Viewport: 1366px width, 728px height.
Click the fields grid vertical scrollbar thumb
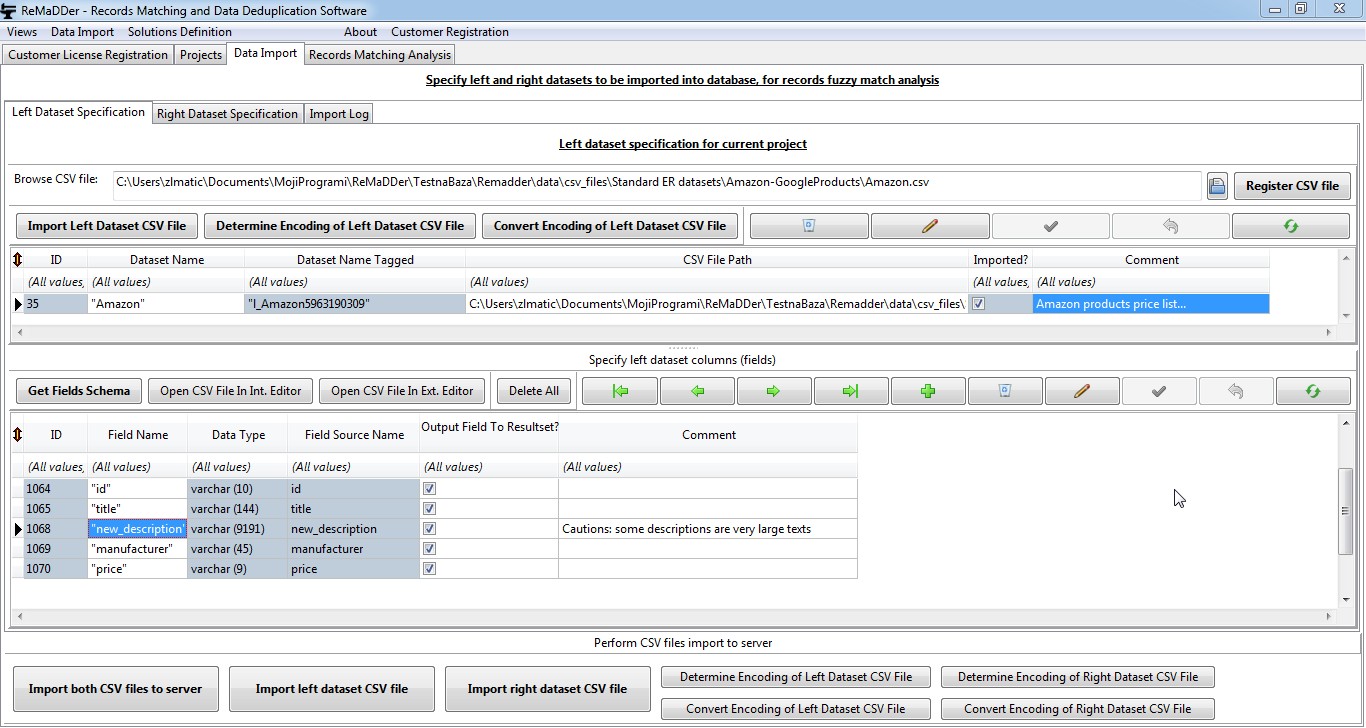click(x=1345, y=510)
